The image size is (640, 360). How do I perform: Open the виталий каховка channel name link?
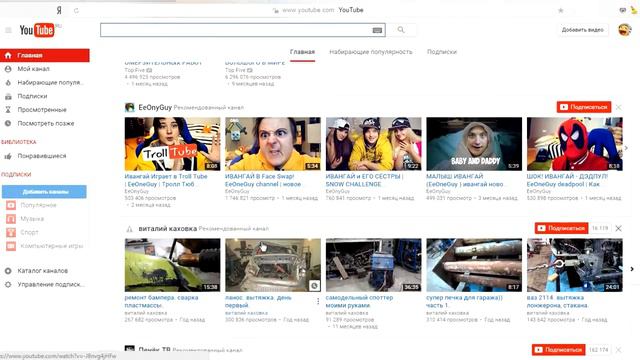pos(167,229)
